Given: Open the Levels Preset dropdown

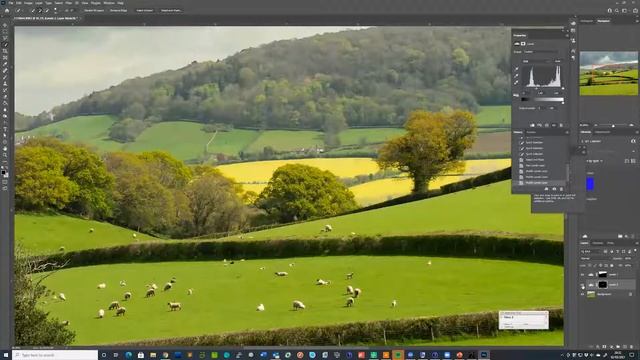Looking at the screenshot, I should 541,52.
